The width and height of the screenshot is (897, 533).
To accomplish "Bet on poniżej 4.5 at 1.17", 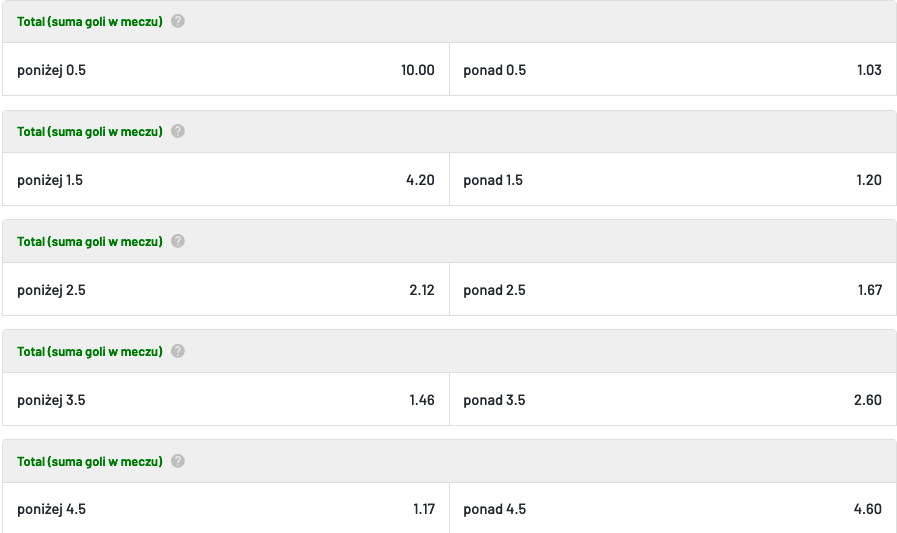I will pos(226,508).
